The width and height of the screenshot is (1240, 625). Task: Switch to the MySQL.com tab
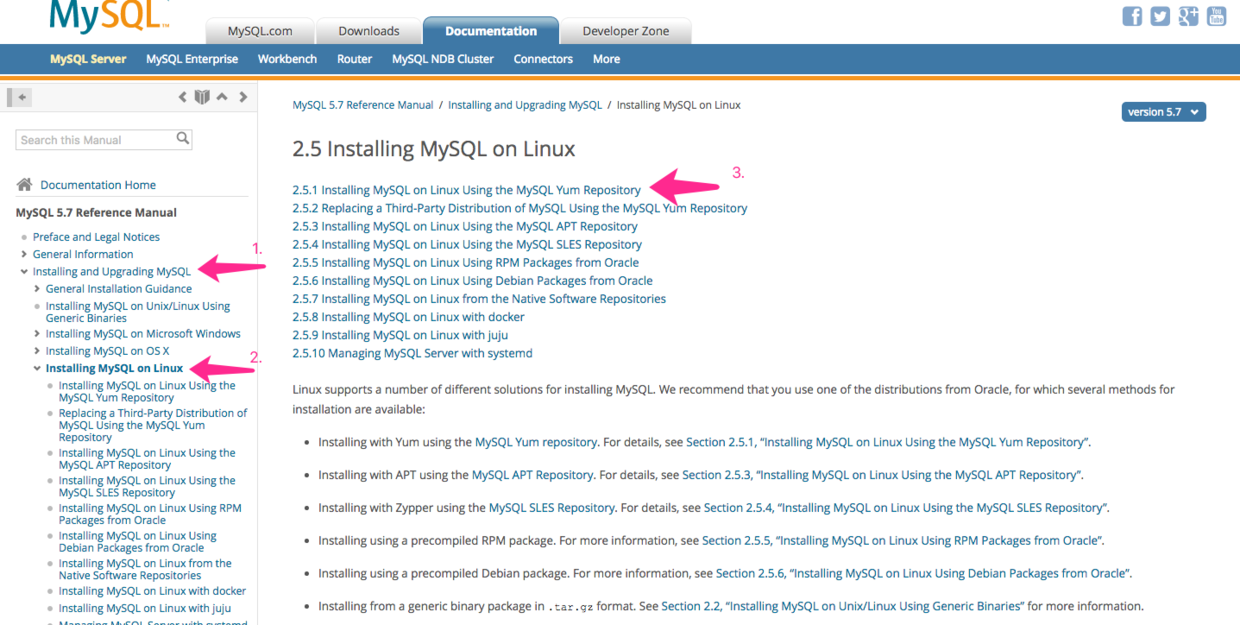260,31
